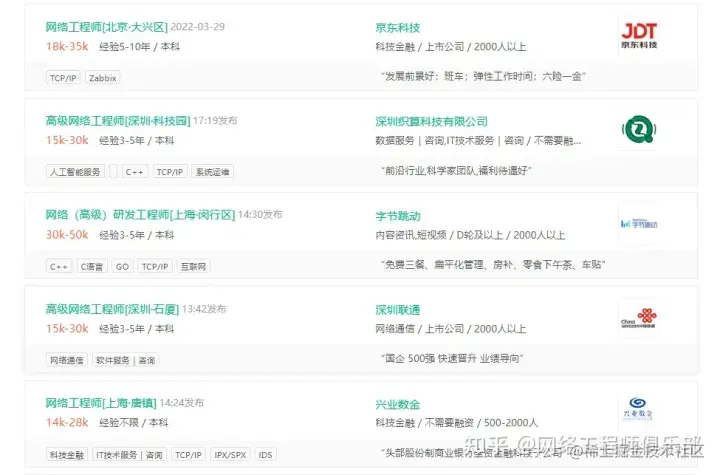Image resolution: width=720 pixels, height=475 pixels.
Task: Click salary 15k-30k in 深圳联通 listing
Action: [x=67, y=329]
